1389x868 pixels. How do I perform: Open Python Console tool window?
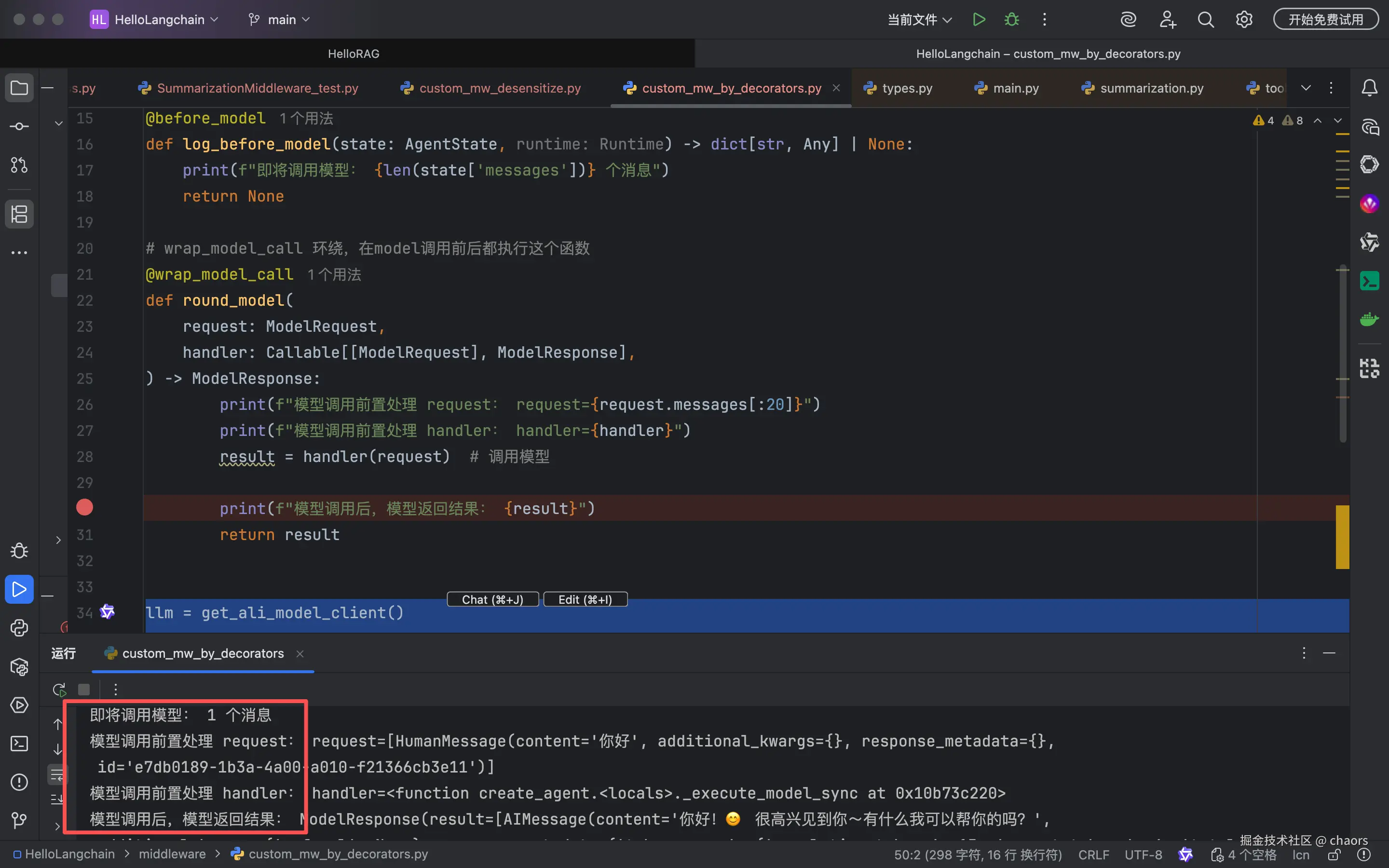pyautogui.click(x=19, y=628)
